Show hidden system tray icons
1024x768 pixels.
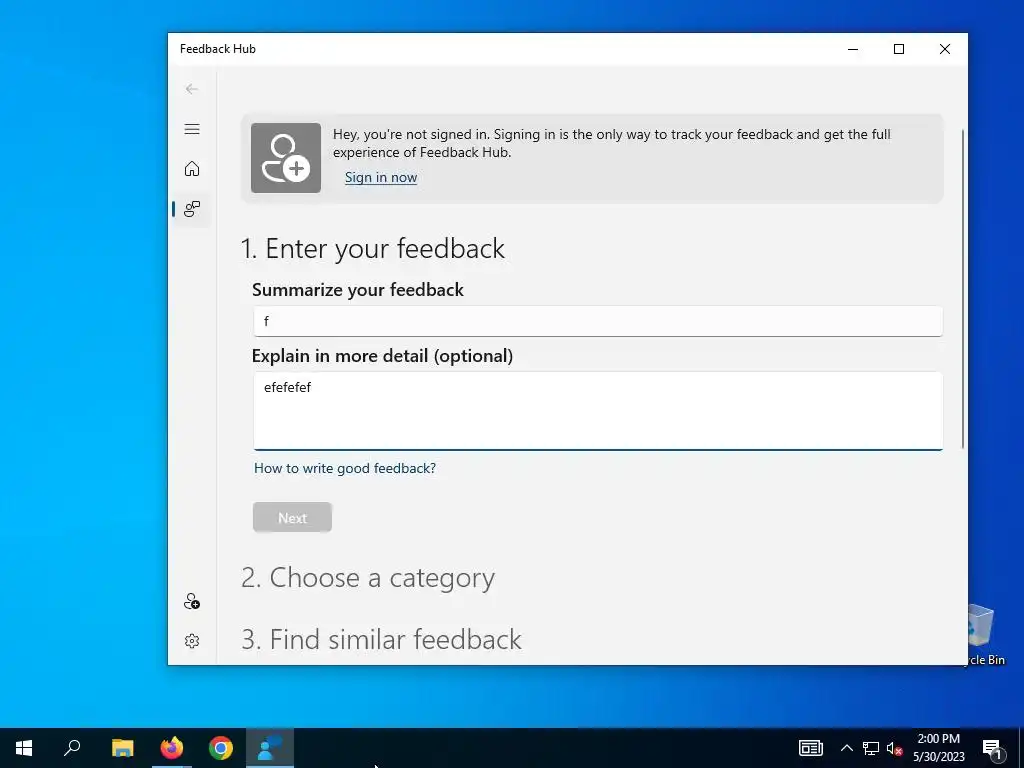click(x=846, y=748)
